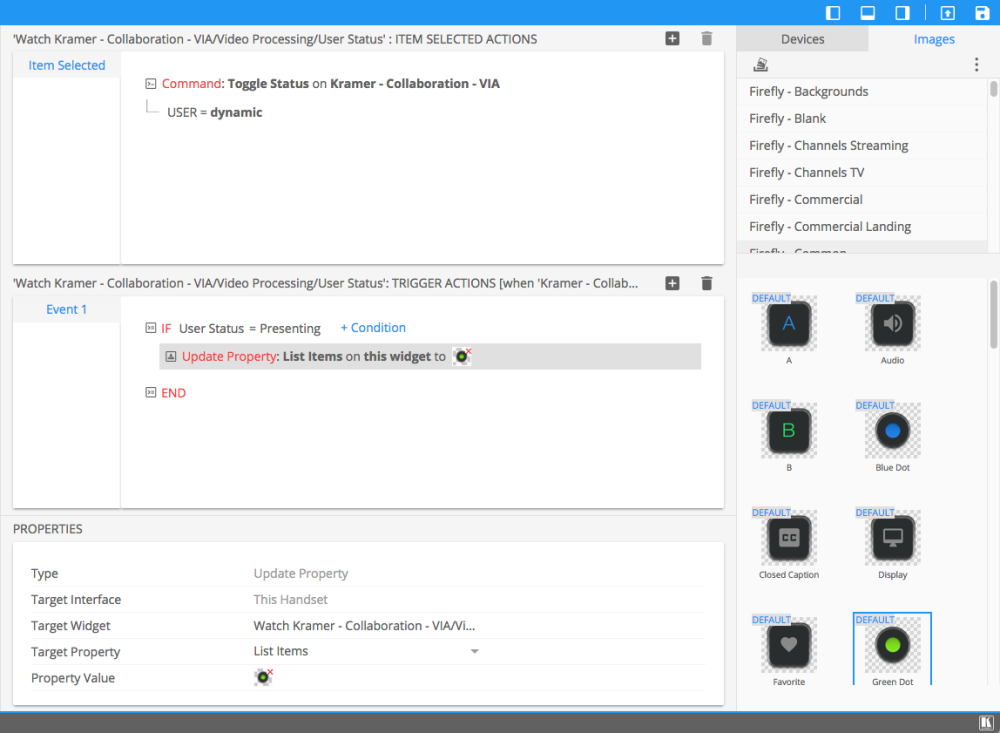Screen dimensions: 1000x733
Task: Click the dot image in Update Property row
Action: pyautogui.click(x=462, y=356)
